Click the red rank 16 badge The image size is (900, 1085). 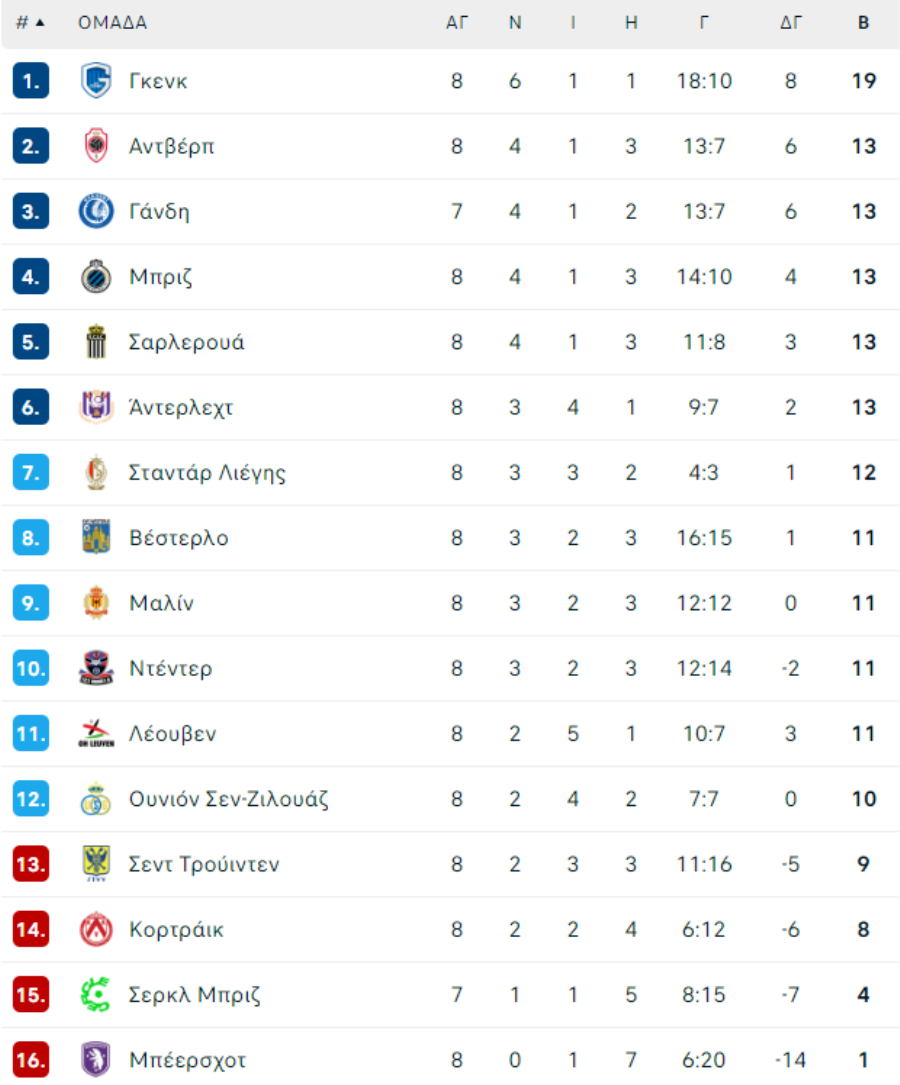click(x=30, y=1059)
